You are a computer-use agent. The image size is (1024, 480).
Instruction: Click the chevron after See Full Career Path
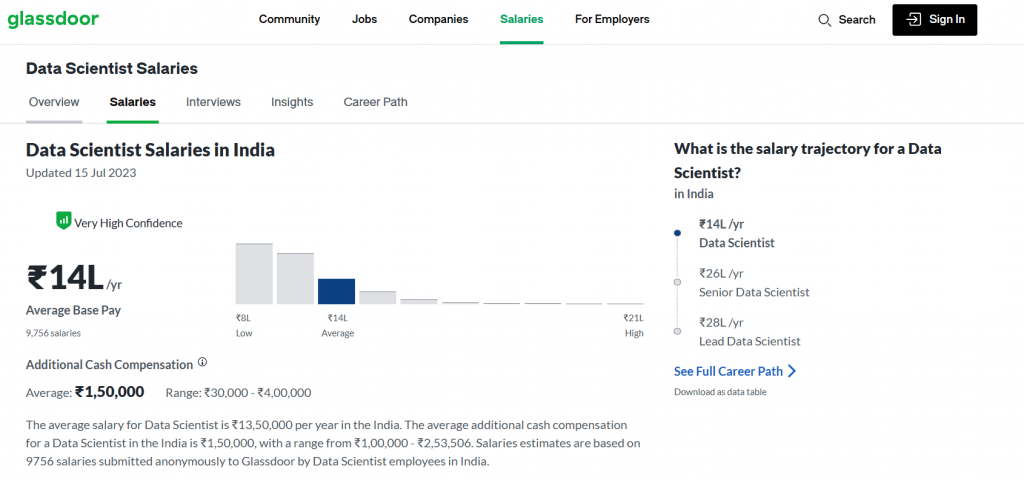[x=792, y=372]
